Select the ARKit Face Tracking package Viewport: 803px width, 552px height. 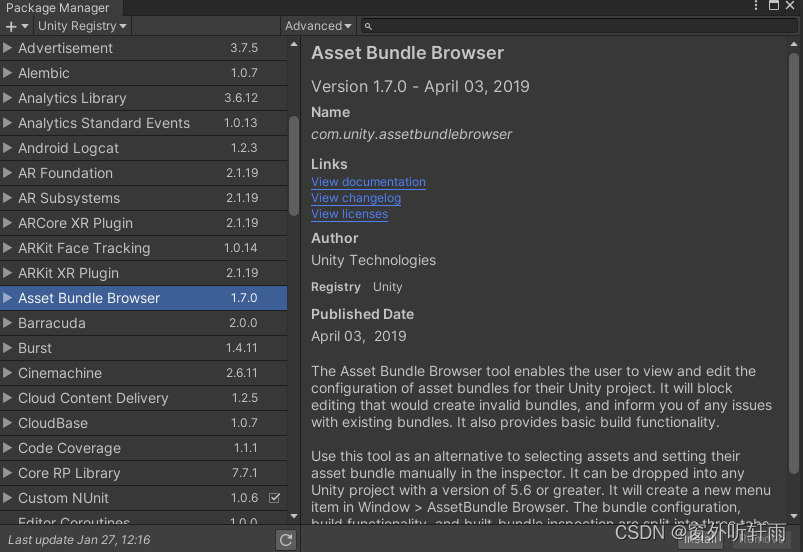point(143,248)
